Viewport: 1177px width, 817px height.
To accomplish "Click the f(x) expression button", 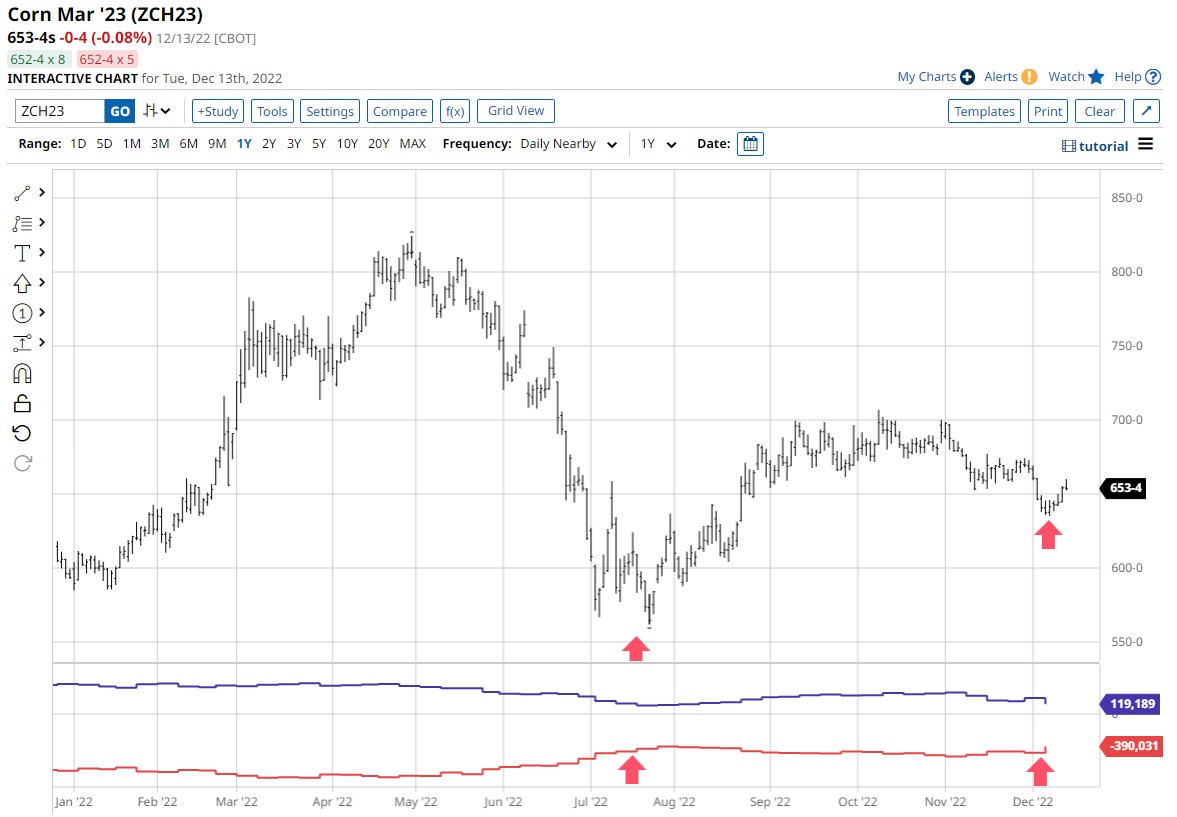I will pyautogui.click(x=455, y=111).
